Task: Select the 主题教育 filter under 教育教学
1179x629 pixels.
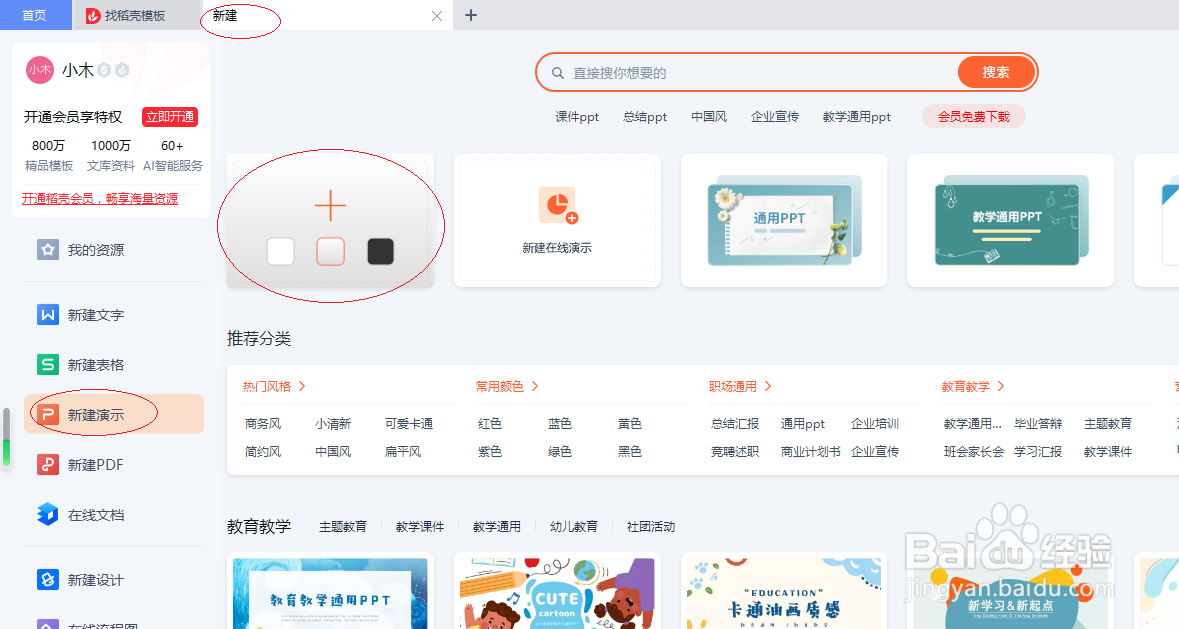Action: click(345, 526)
